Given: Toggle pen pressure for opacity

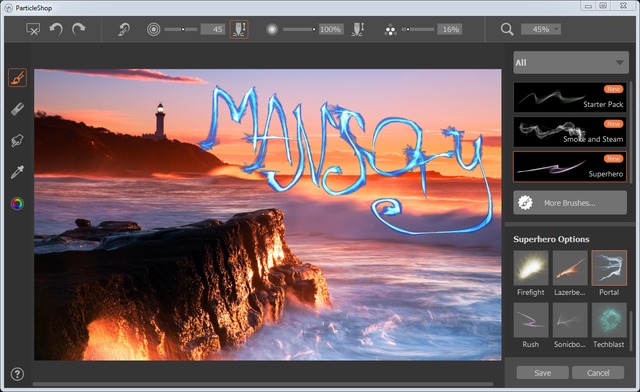Looking at the screenshot, I should coord(358,29).
